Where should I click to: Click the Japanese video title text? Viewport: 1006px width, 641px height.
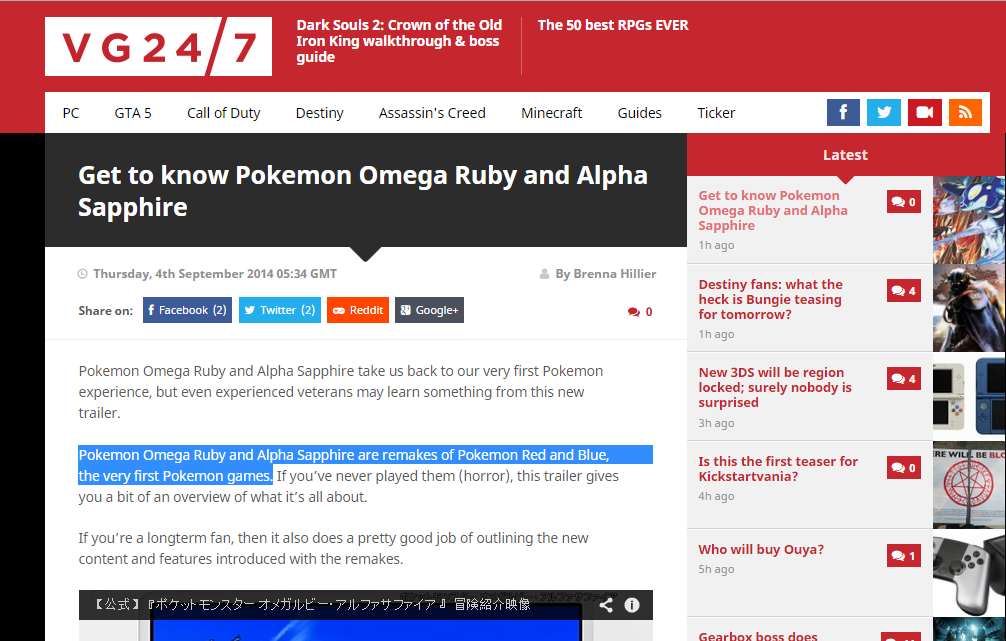pos(311,604)
